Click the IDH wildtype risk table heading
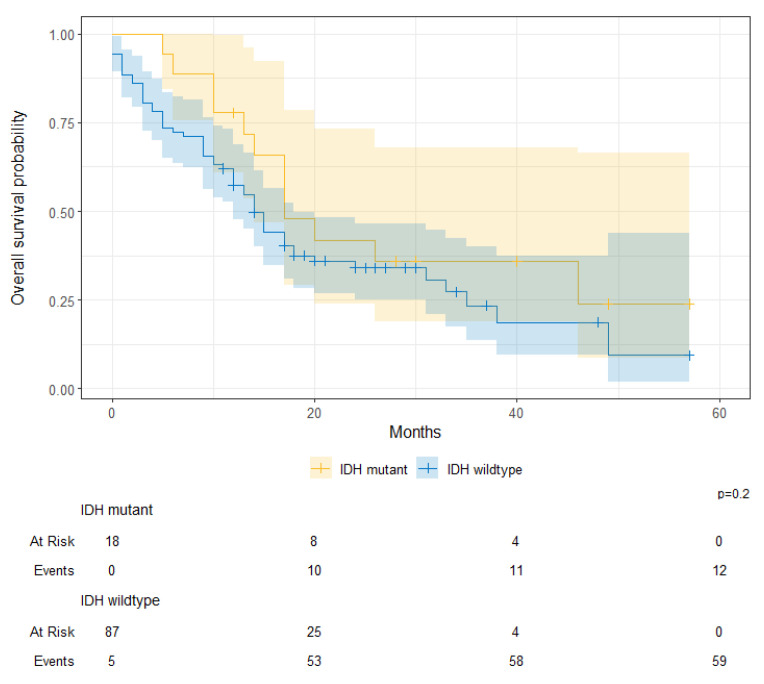The image size is (764, 684). 120,600
